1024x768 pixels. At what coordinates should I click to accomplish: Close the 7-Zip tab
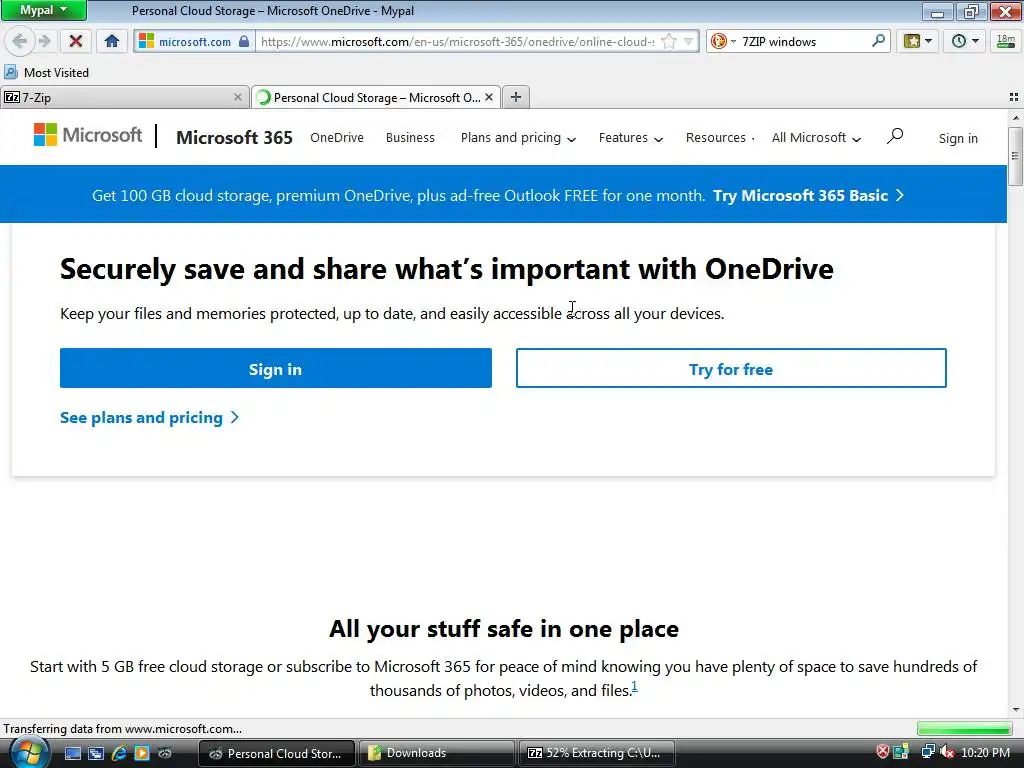click(x=238, y=97)
